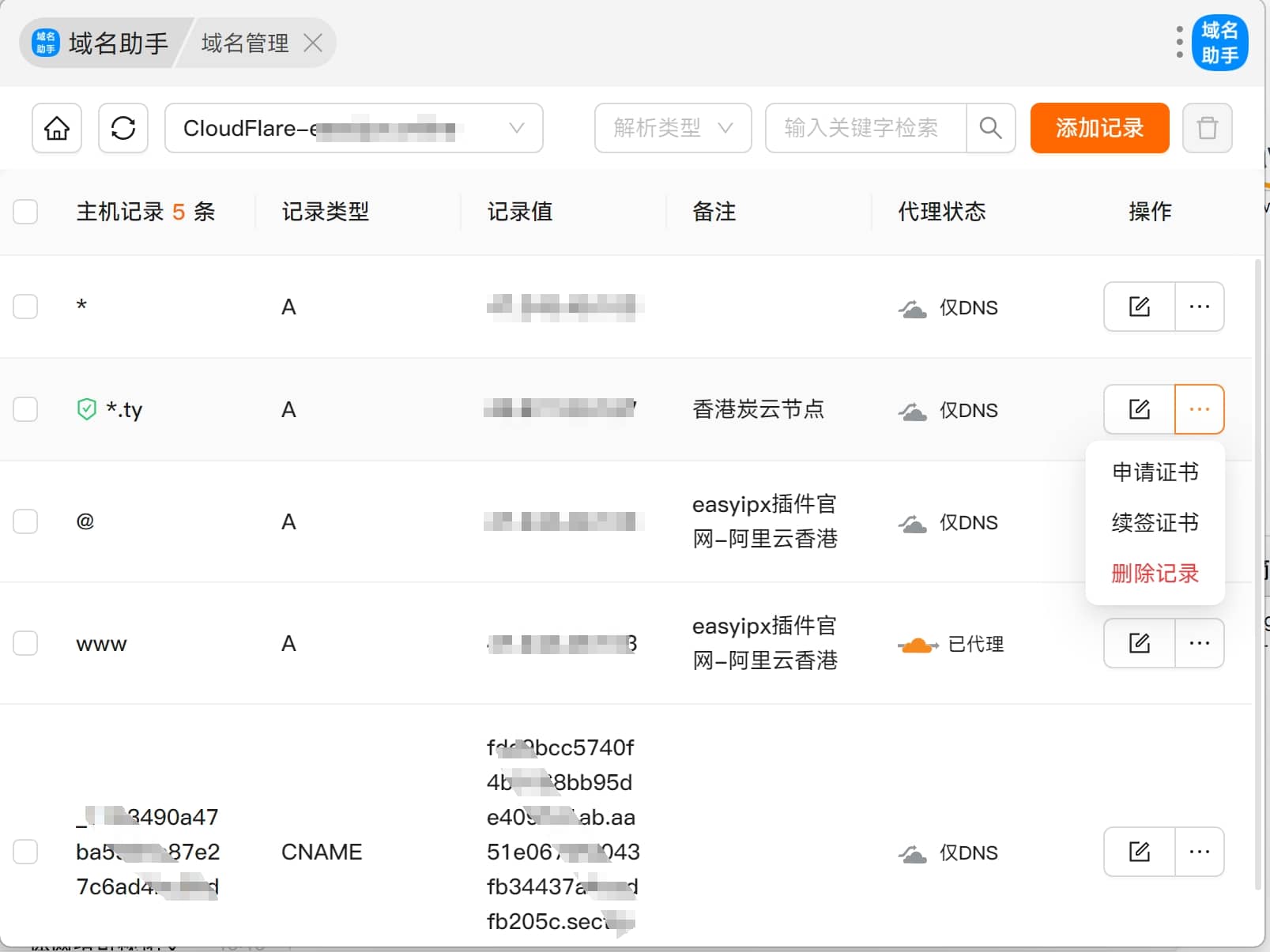Check the CNAME record checkbox

point(25,852)
